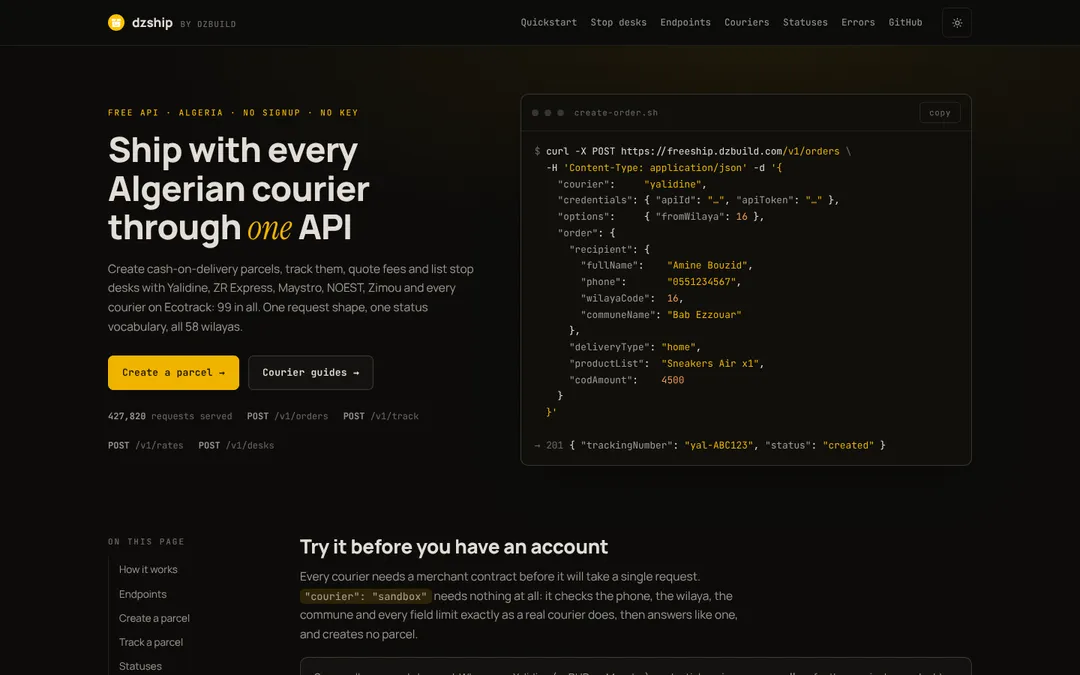Click the dzship brand name

(x=152, y=23)
